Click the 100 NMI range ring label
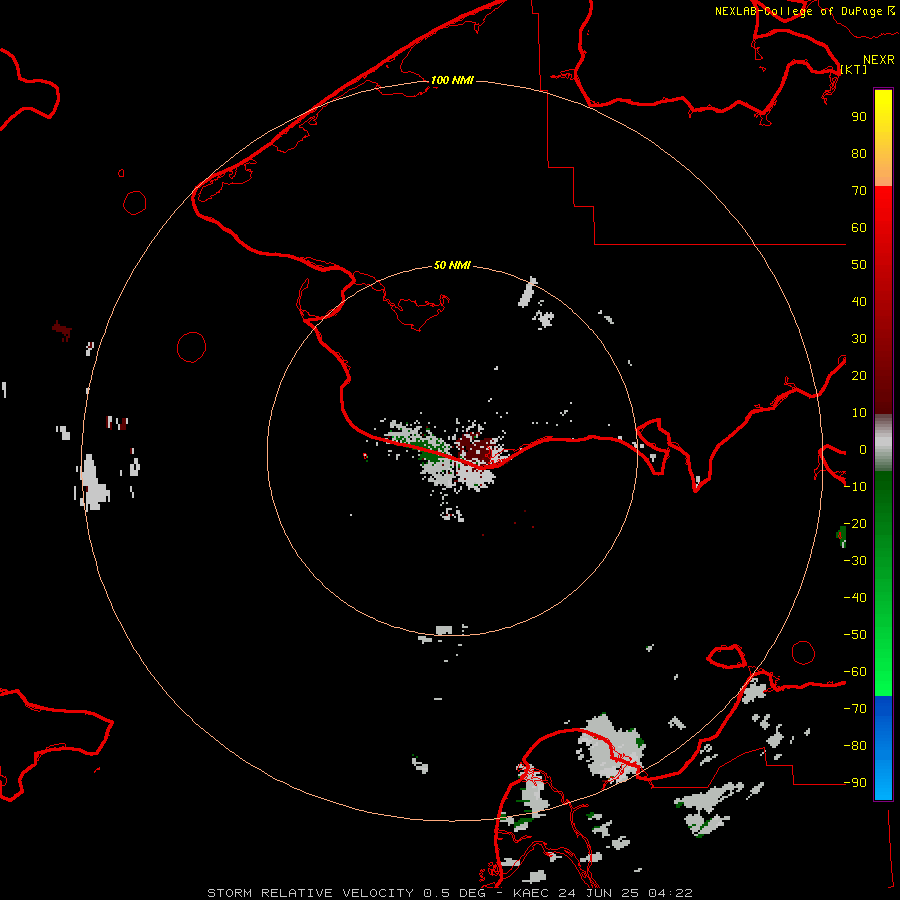Screen dimensions: 900x900 coord(452,80)
